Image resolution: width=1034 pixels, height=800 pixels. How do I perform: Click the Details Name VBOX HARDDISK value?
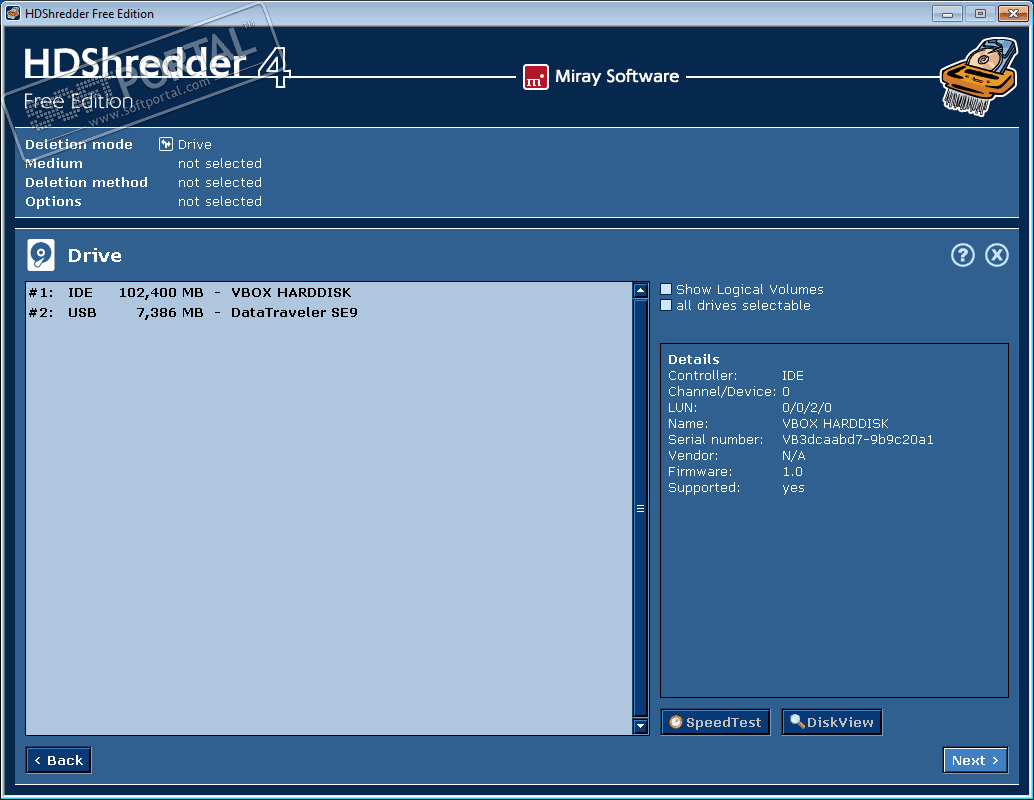(835, 423)
